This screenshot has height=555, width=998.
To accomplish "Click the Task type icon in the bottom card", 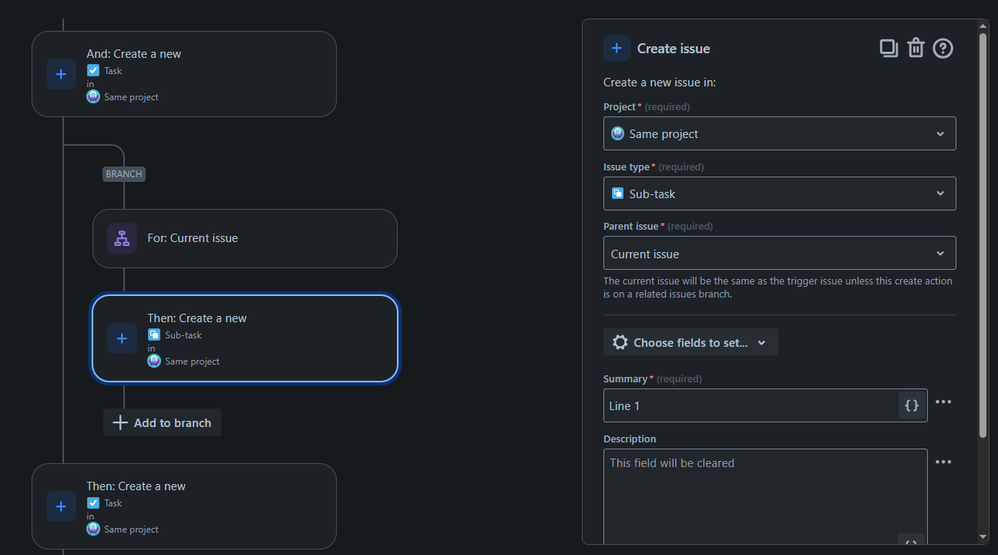I will click(93, 503).
